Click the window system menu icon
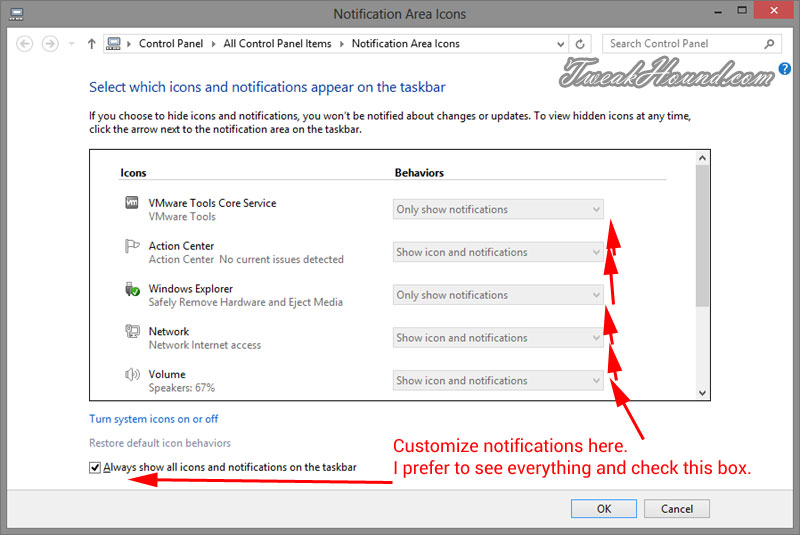 (16, 14)
